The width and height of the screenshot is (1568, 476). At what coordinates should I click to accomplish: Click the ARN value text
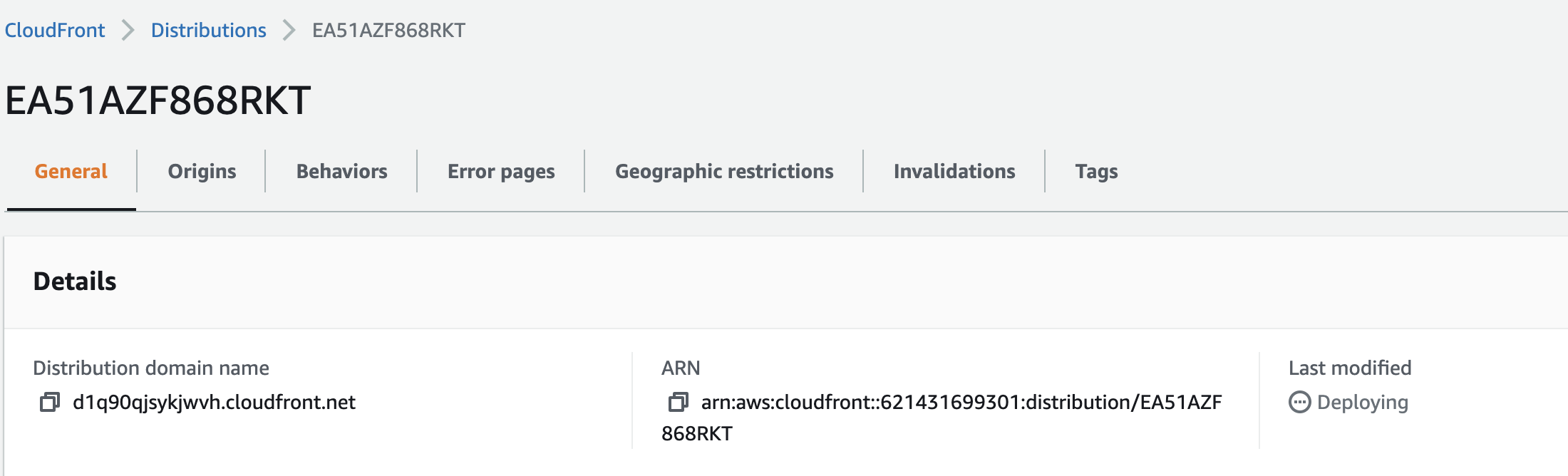click(x=962, y=401)
